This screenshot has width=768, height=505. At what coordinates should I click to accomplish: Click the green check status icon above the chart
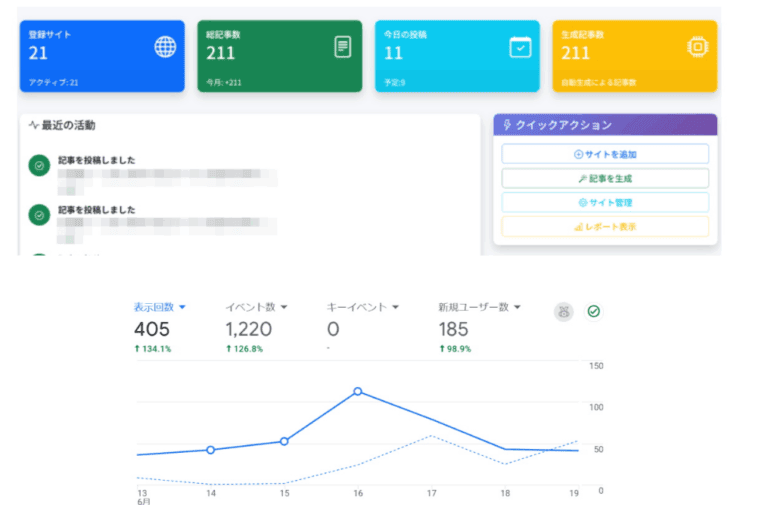point(593,312)
